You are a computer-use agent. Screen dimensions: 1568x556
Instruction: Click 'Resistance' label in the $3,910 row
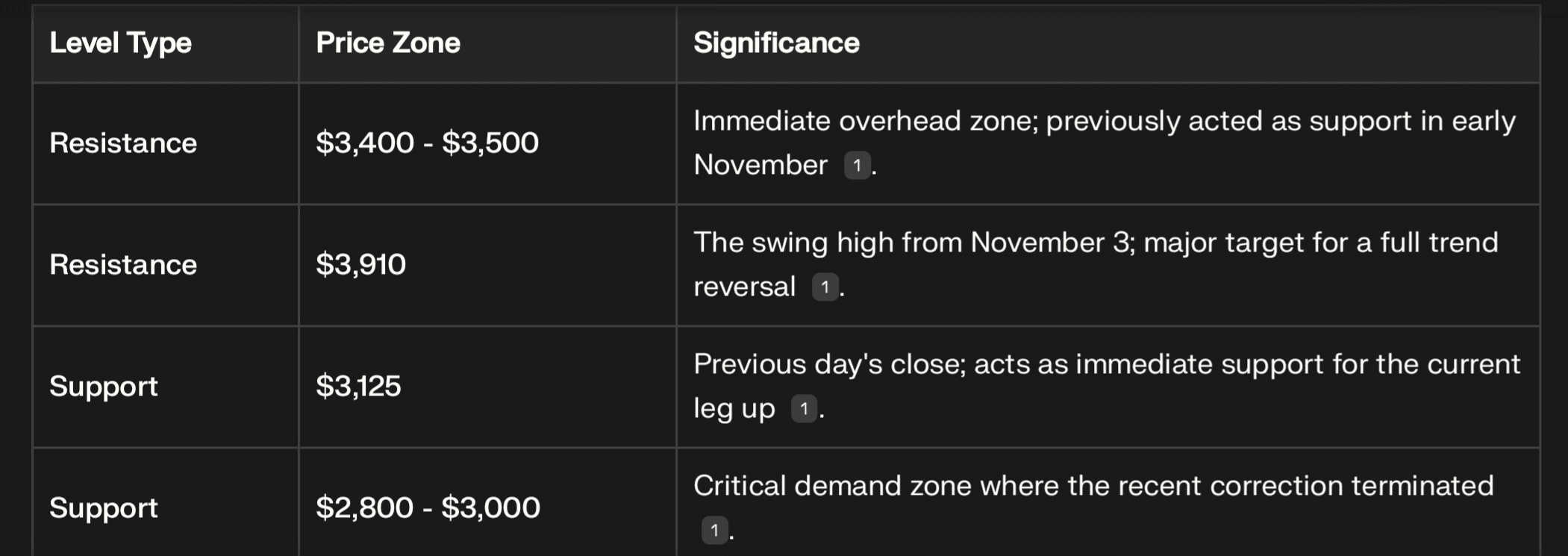[123, 264]
